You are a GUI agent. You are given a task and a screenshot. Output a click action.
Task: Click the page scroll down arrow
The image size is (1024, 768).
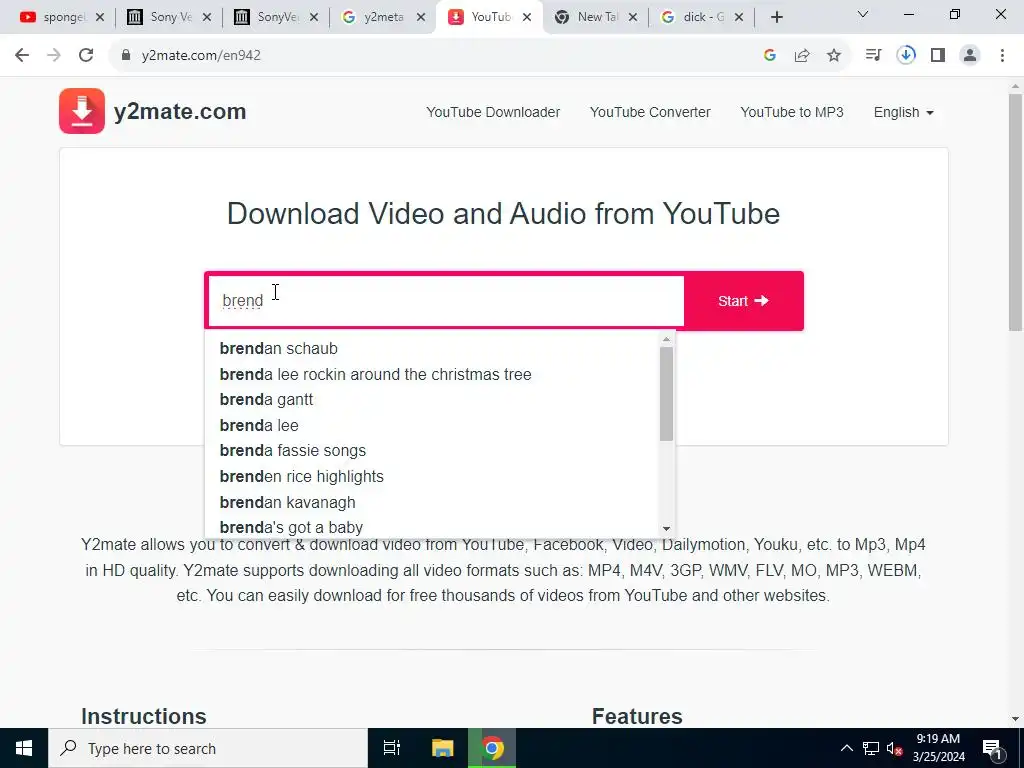(1016, 718)
